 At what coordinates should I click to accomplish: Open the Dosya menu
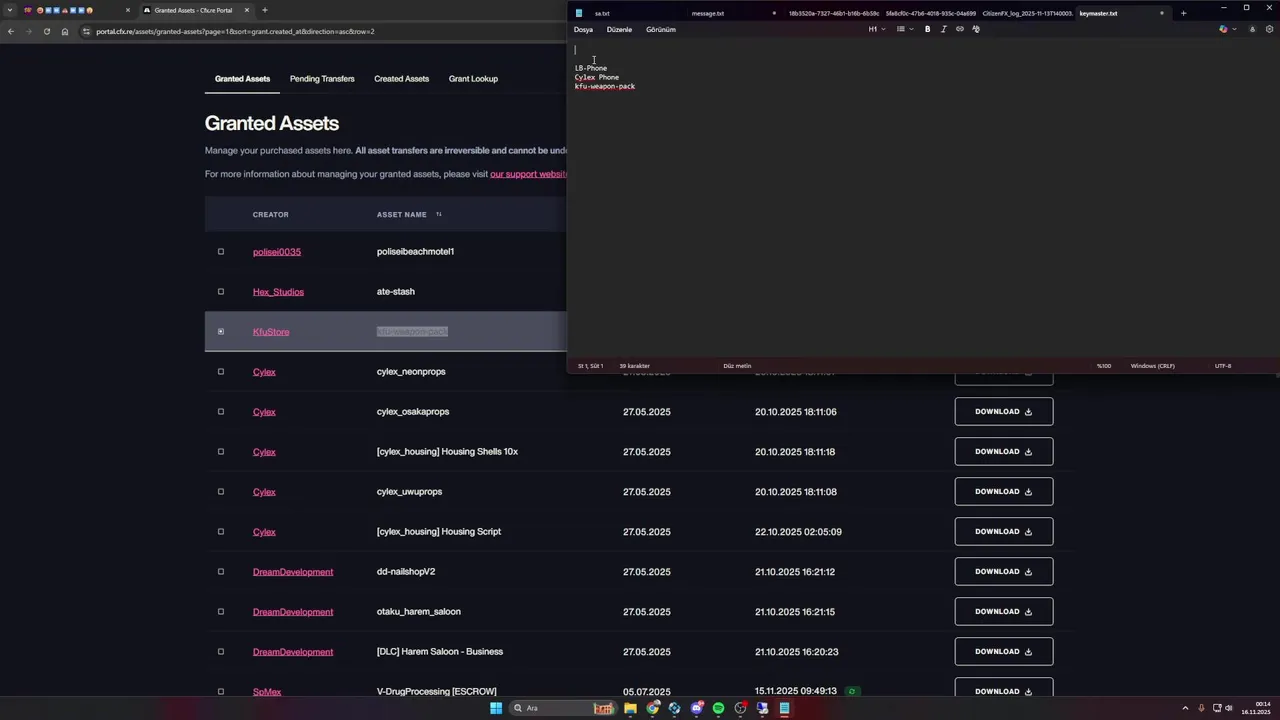click(x=583, y=29)
